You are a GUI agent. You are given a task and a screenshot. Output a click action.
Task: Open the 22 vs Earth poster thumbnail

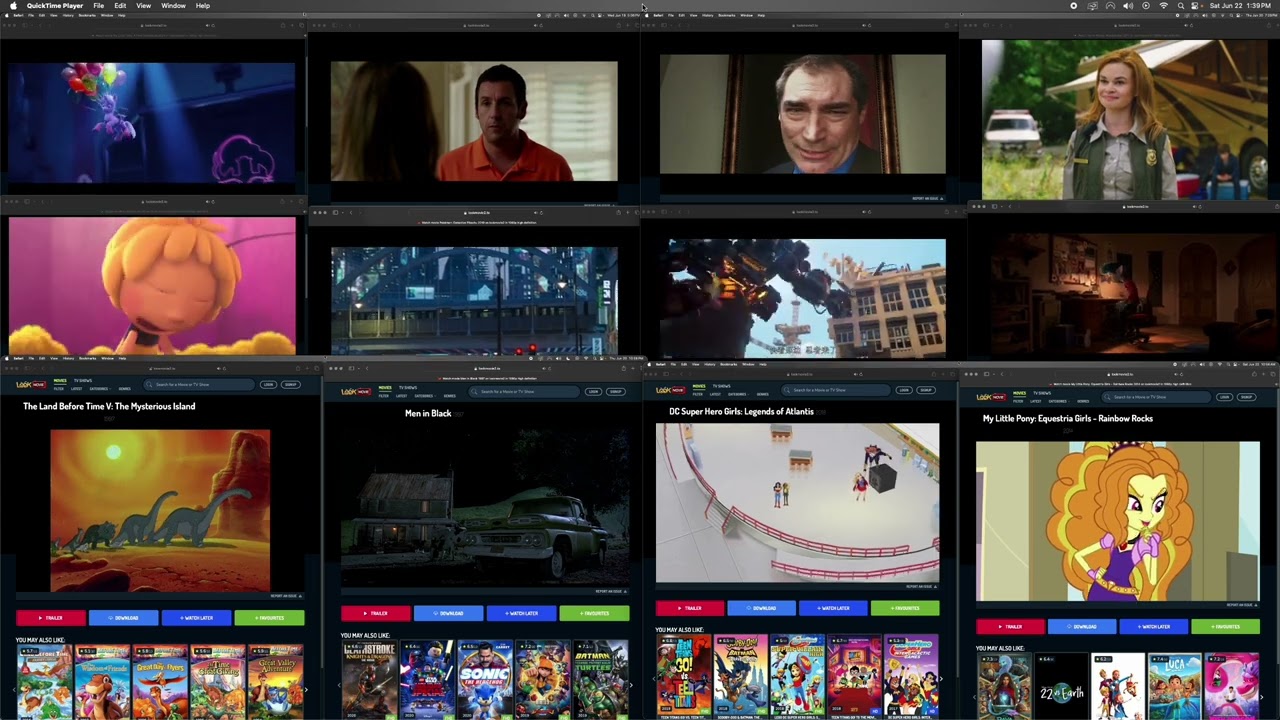click(1061, 687)
